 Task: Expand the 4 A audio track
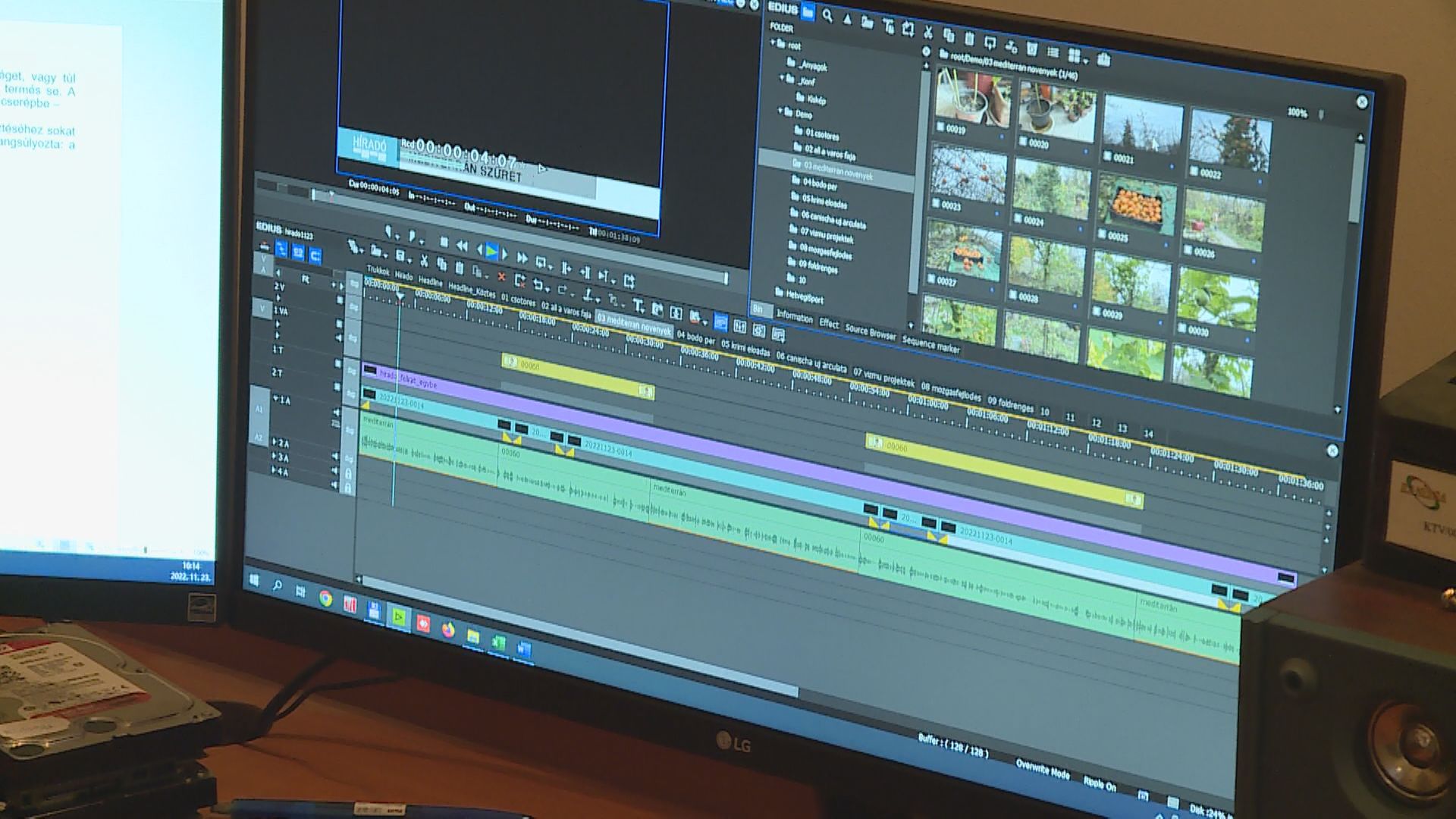coord(274,469)
